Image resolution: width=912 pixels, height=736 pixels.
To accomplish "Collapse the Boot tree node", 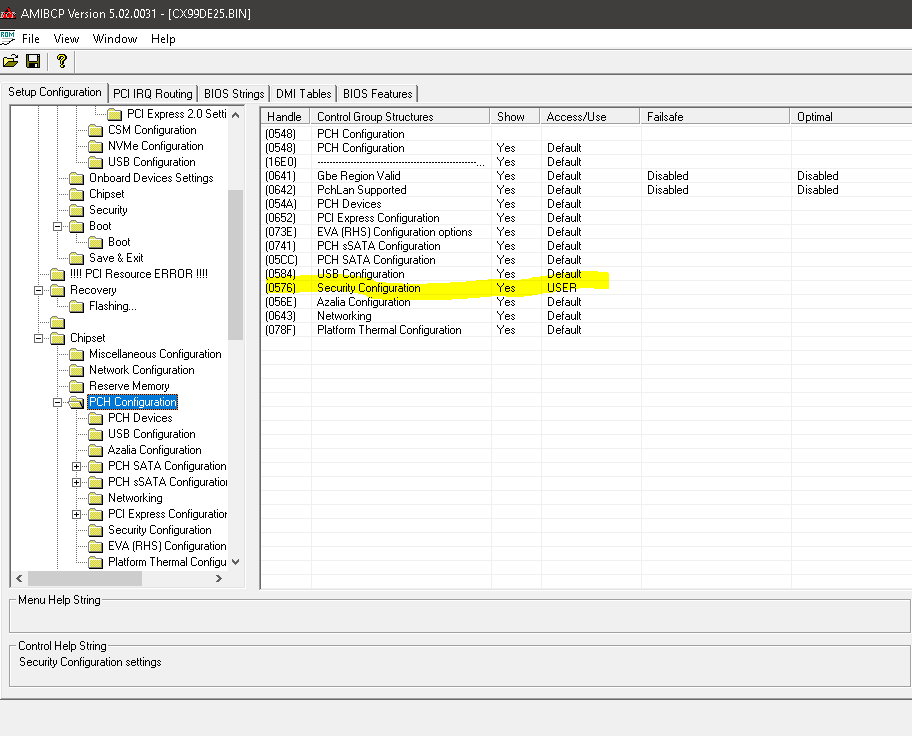I will click(57, 226).
